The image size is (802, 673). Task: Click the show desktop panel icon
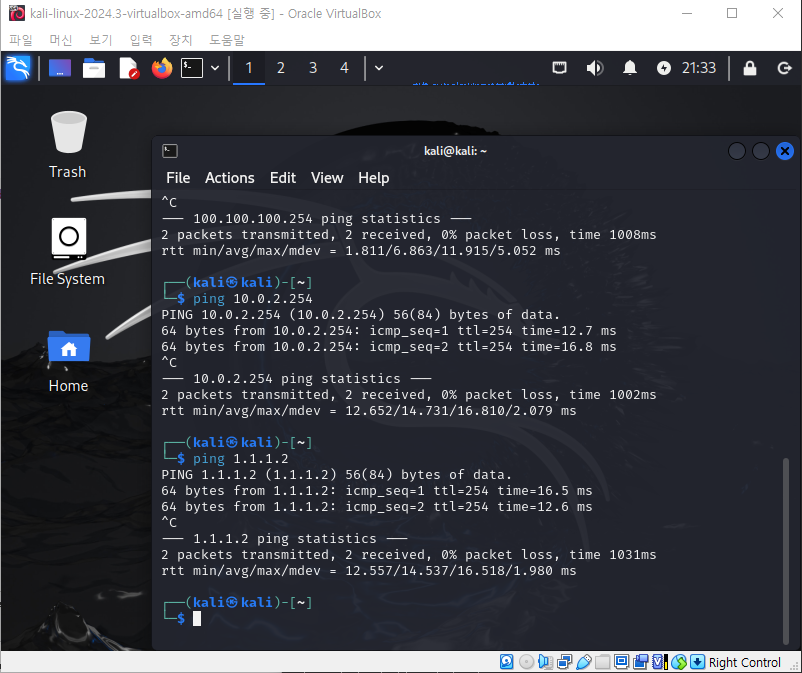coord(60,68)
